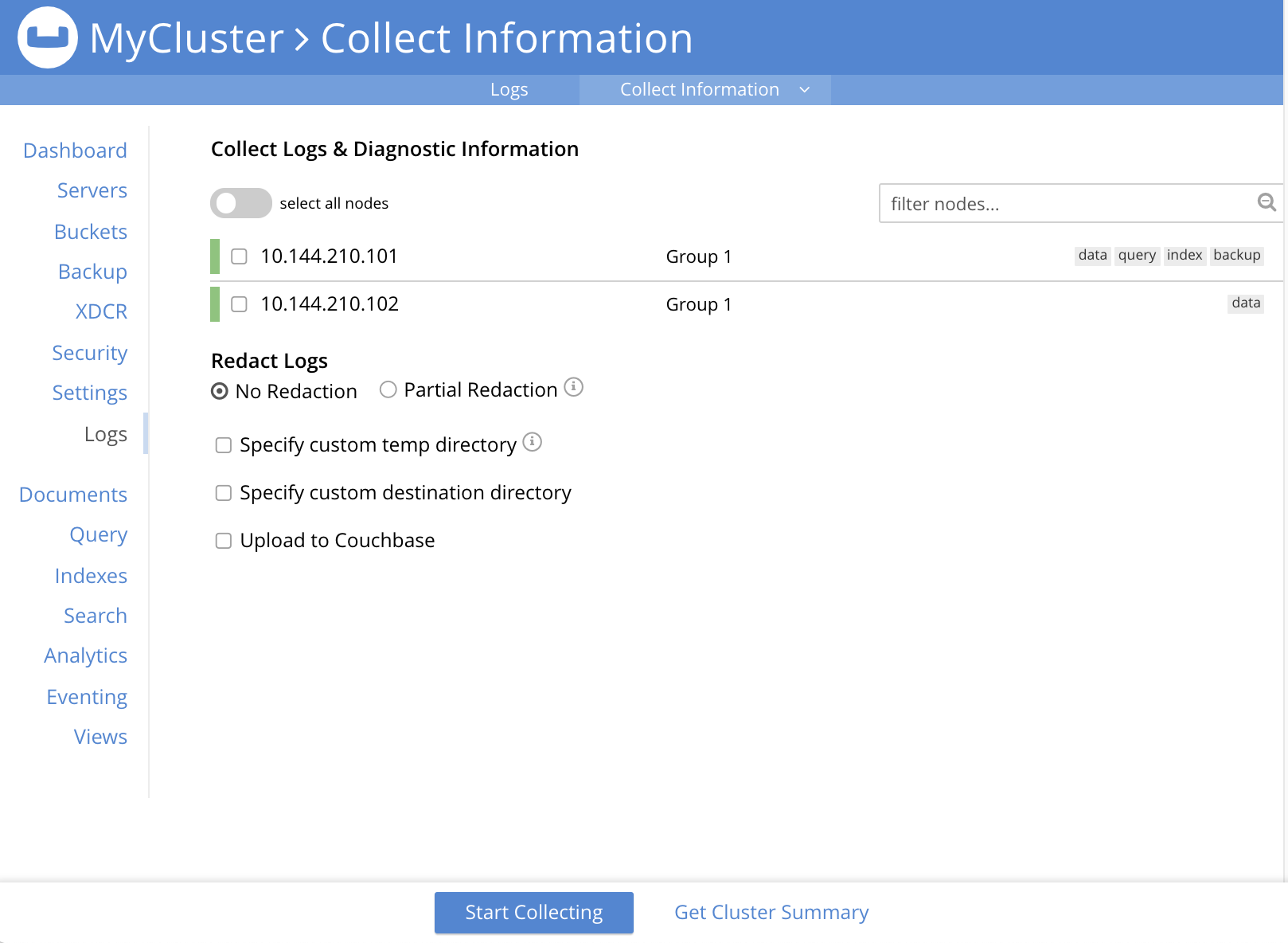Open Buckets in the sidebar
The width and height of the screenshot is (1288, 943).
(91, 232)
